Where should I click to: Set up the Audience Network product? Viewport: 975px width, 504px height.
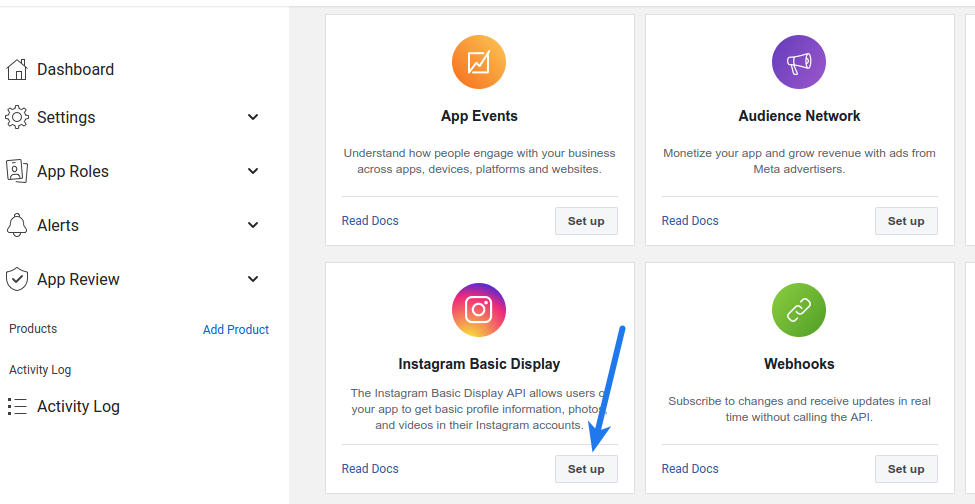[906, 221]
